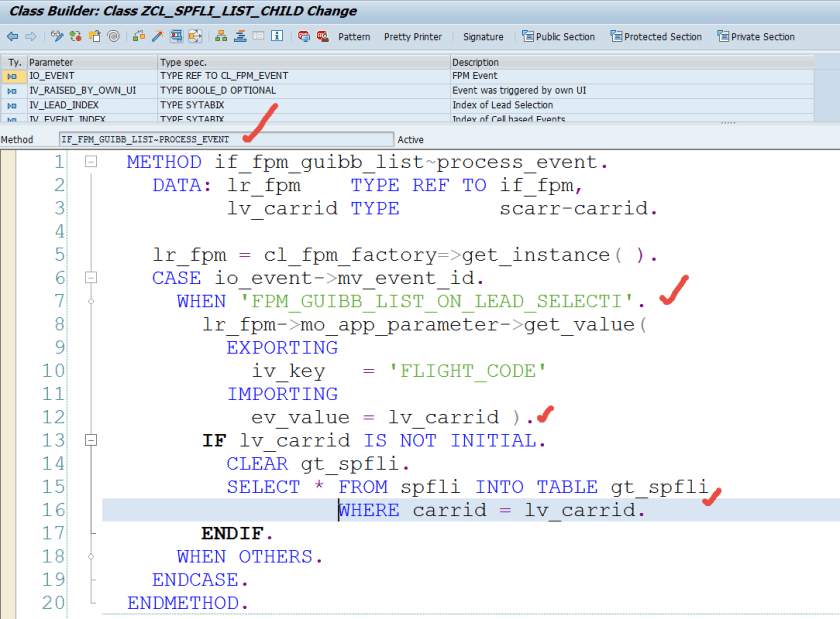The image size is (840, 619).
Task: Click the Set/Delete Session Breakpoint icon
Action: [x=304, y=36]
